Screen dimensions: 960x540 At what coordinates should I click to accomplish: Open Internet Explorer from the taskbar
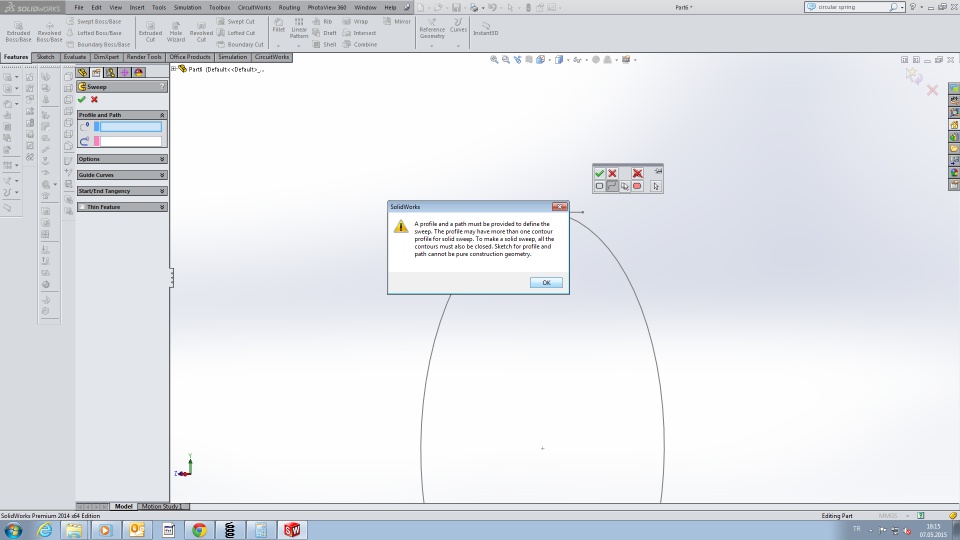pyautogui.click(x=45, y=530)
